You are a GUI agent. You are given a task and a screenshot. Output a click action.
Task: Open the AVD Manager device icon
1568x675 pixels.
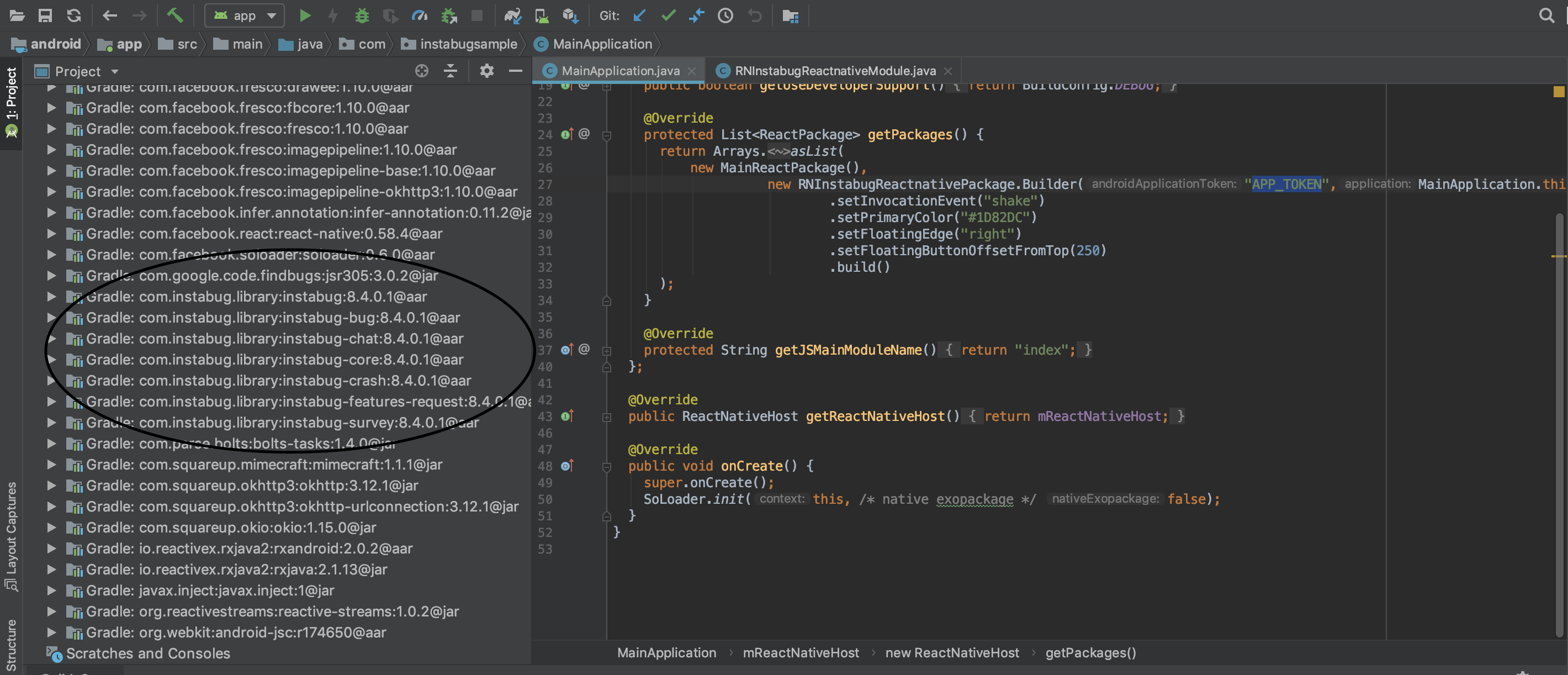(x=541, y=15)
